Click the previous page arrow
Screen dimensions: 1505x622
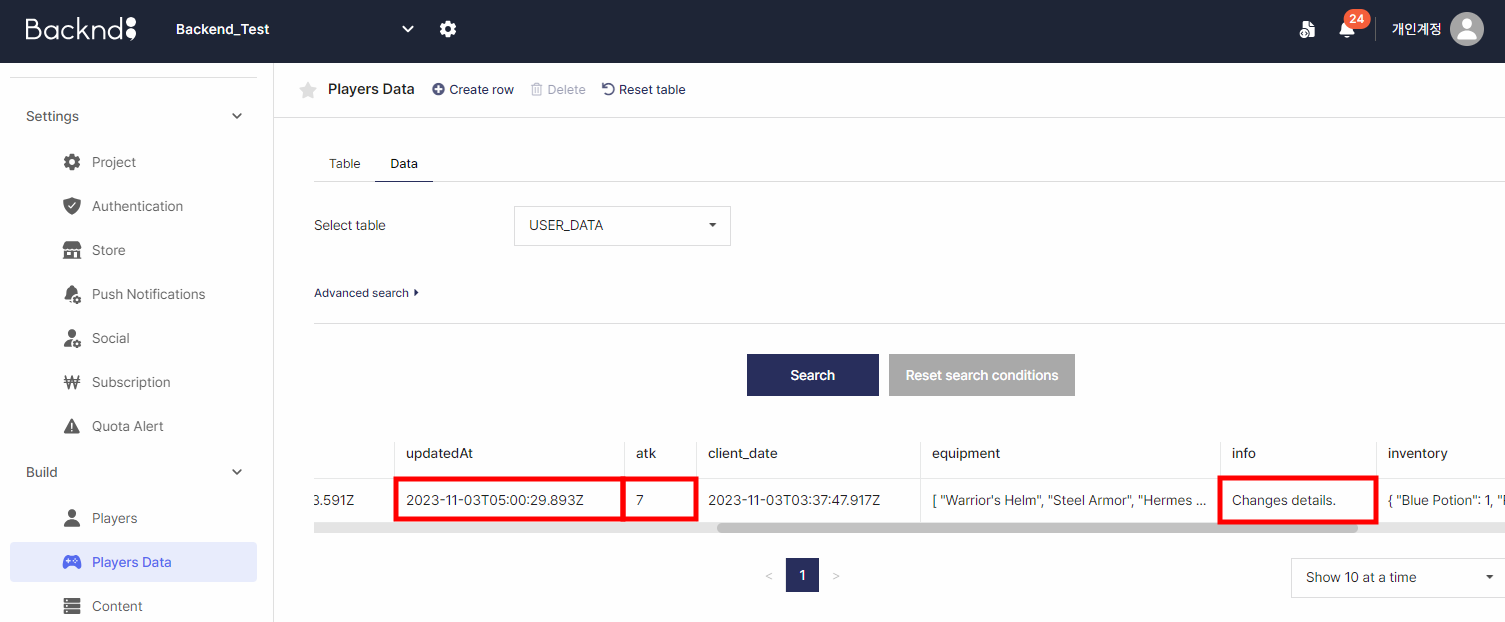768,576
